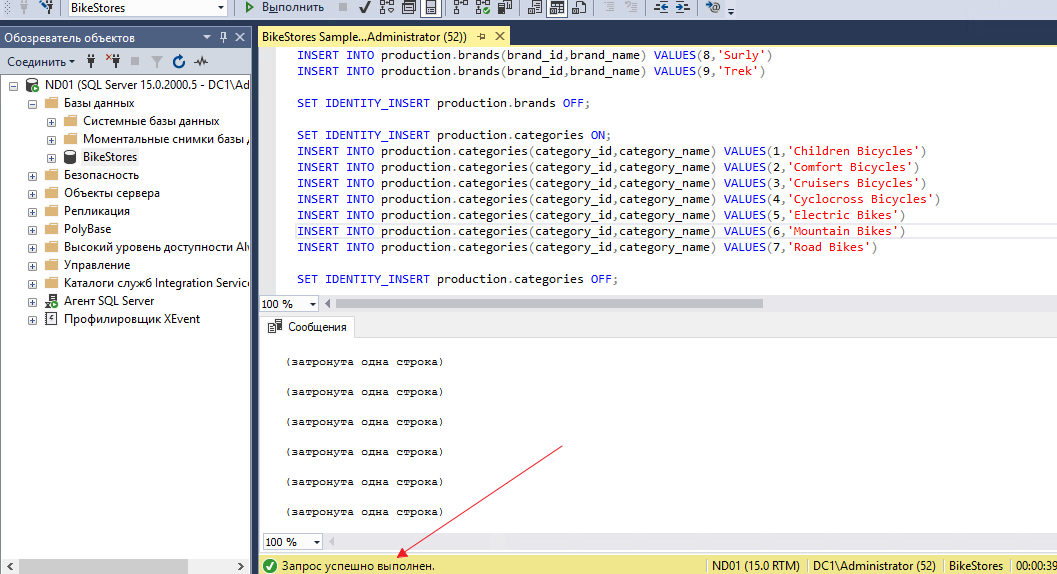Open the Query Options icon

tap(409, 7)
